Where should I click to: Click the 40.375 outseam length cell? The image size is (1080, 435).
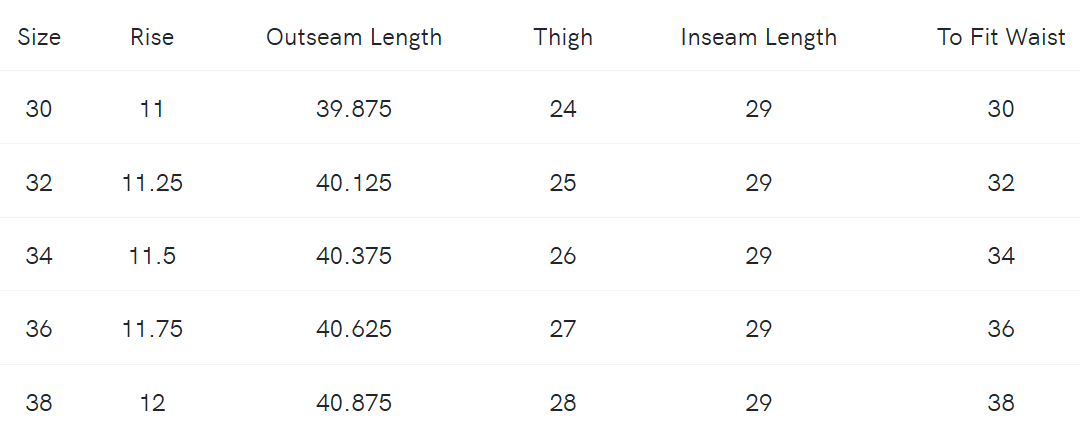coord(354,256)
